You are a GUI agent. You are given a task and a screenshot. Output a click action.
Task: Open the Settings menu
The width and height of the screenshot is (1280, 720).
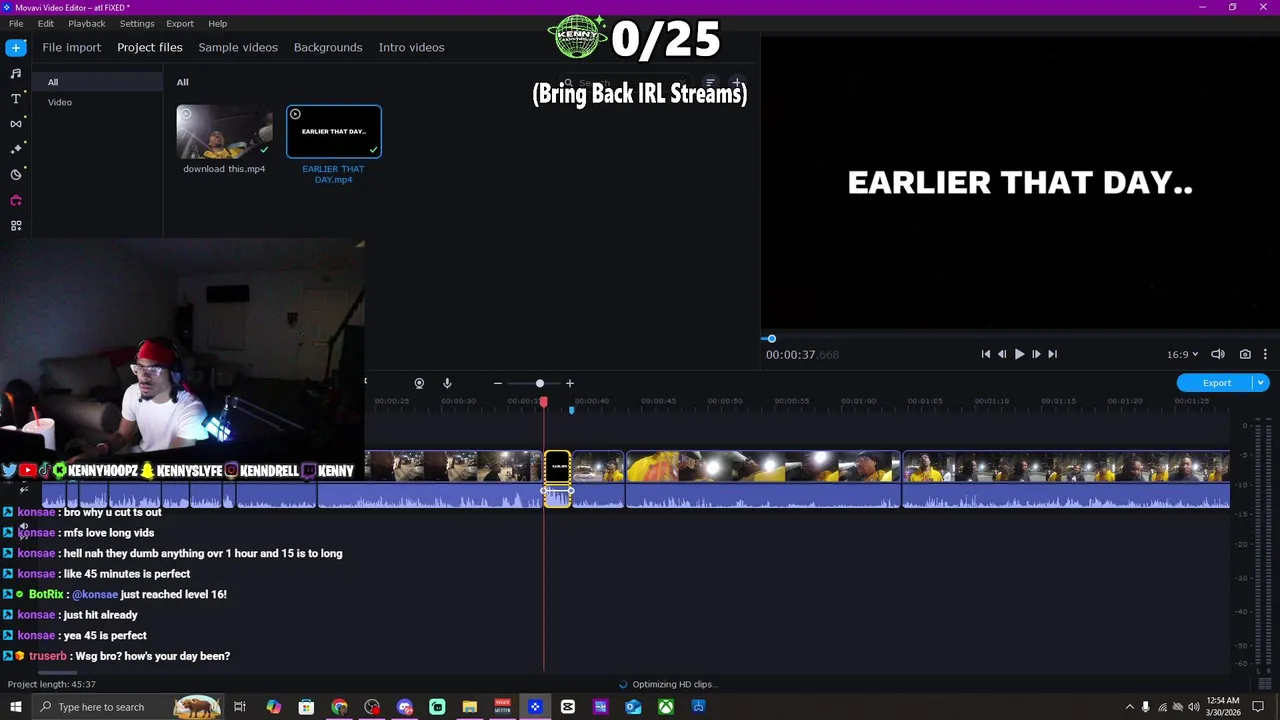click(137, 23)
